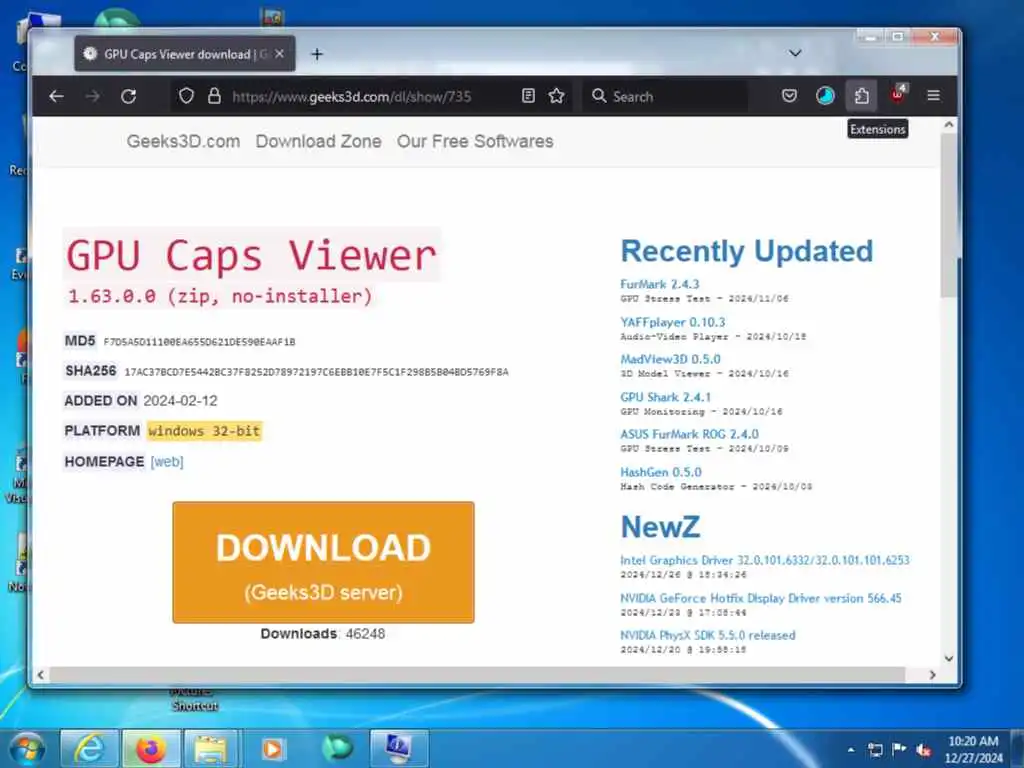This screenshot has width=1024, height=768.
Task: Open Windows Media Player taskbar icon
Action: tap(272, 748)
